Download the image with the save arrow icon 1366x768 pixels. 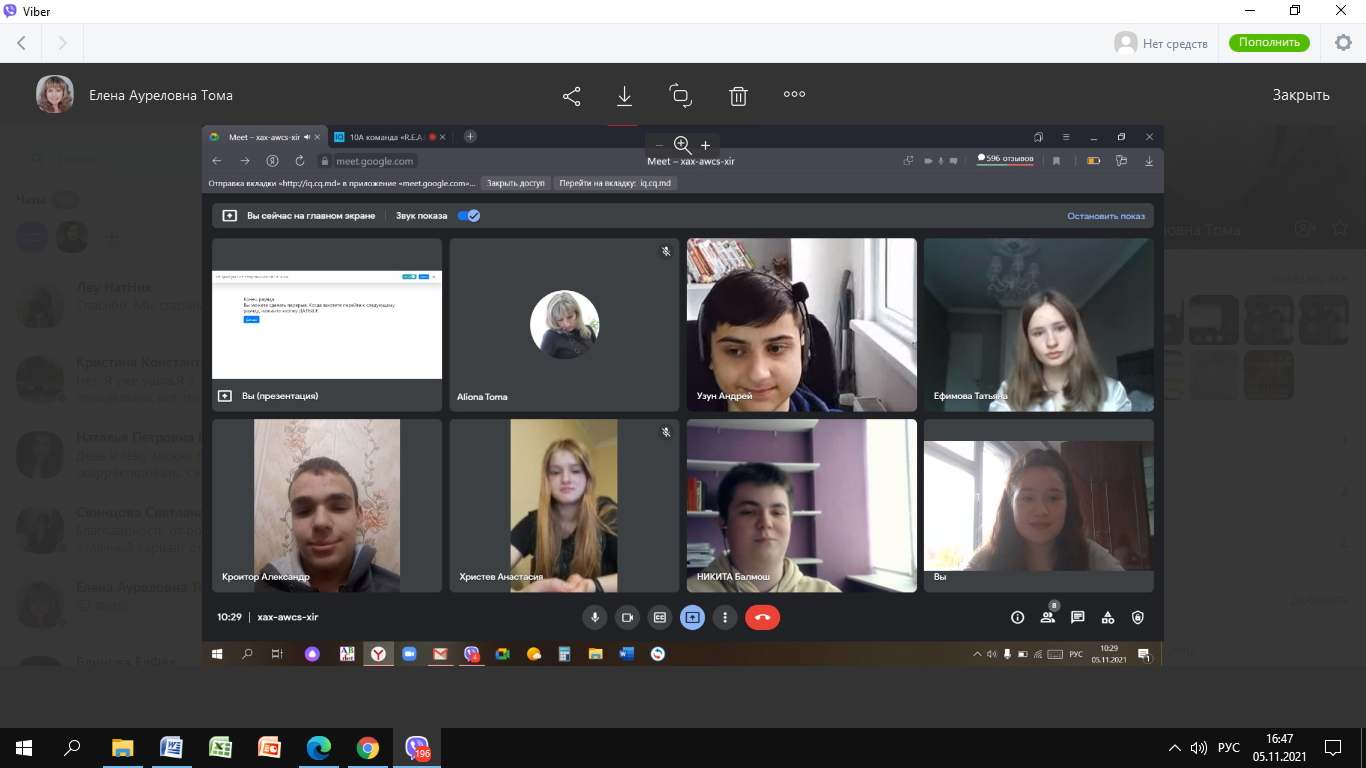tap(624, 96)
